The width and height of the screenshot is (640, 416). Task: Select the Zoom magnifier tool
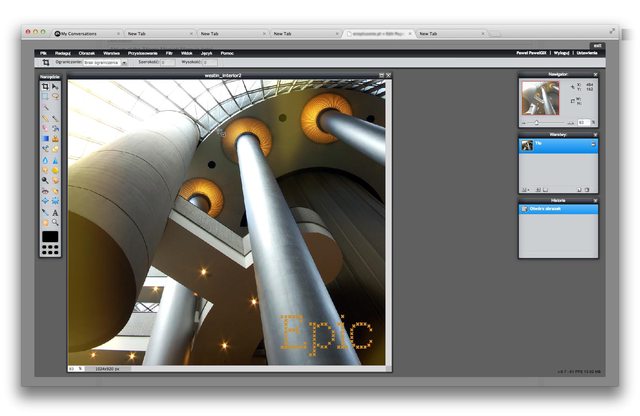pyautogui.click(x=55, y=223)
